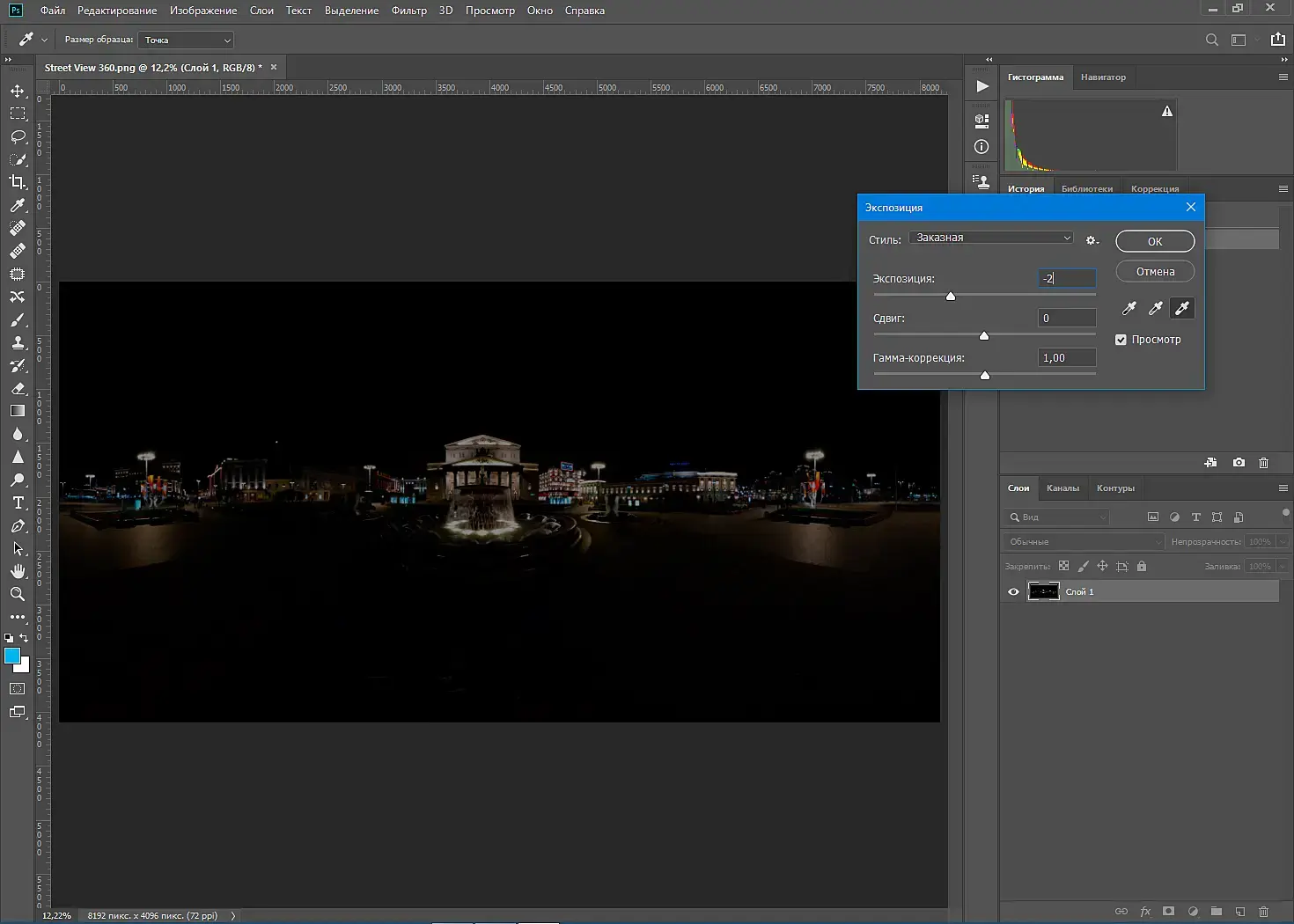Select the Zoom tool

[x=18, y=594]
